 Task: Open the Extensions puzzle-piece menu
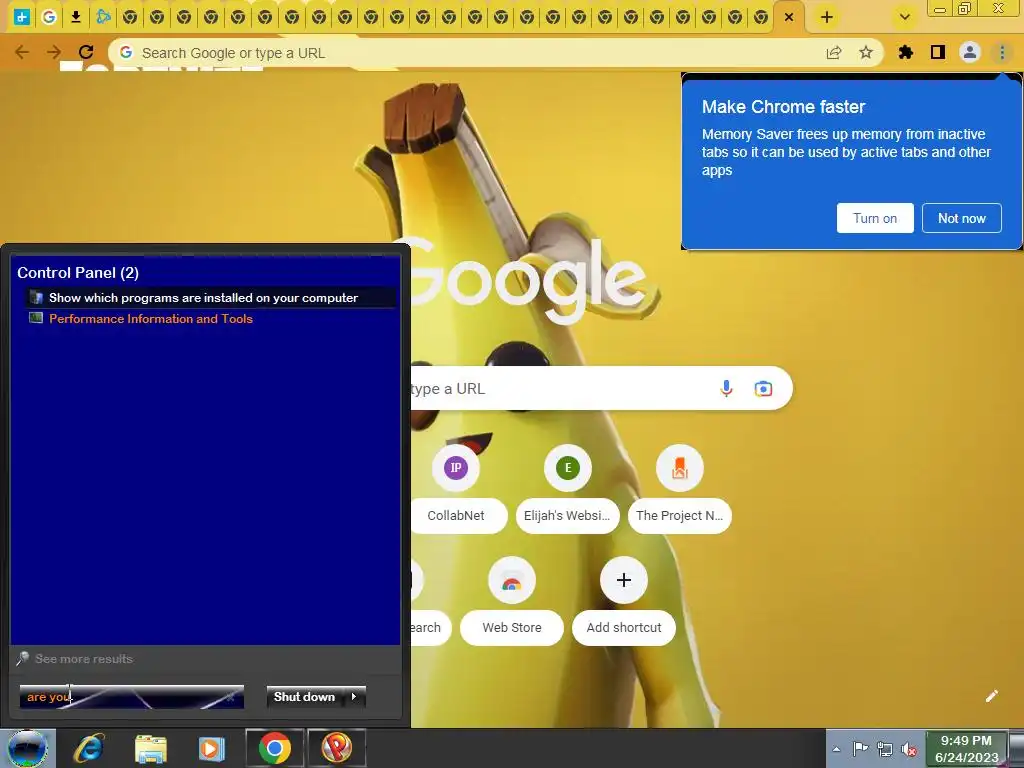coord(906,53)
